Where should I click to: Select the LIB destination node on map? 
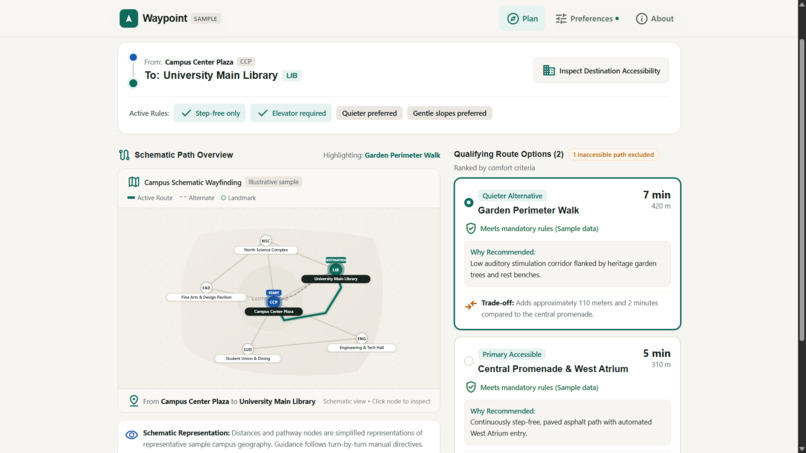336,269
